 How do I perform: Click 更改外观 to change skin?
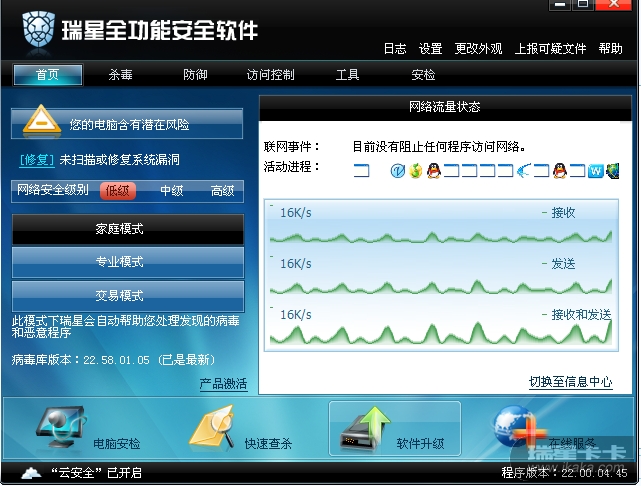click(x=478, y=49)
